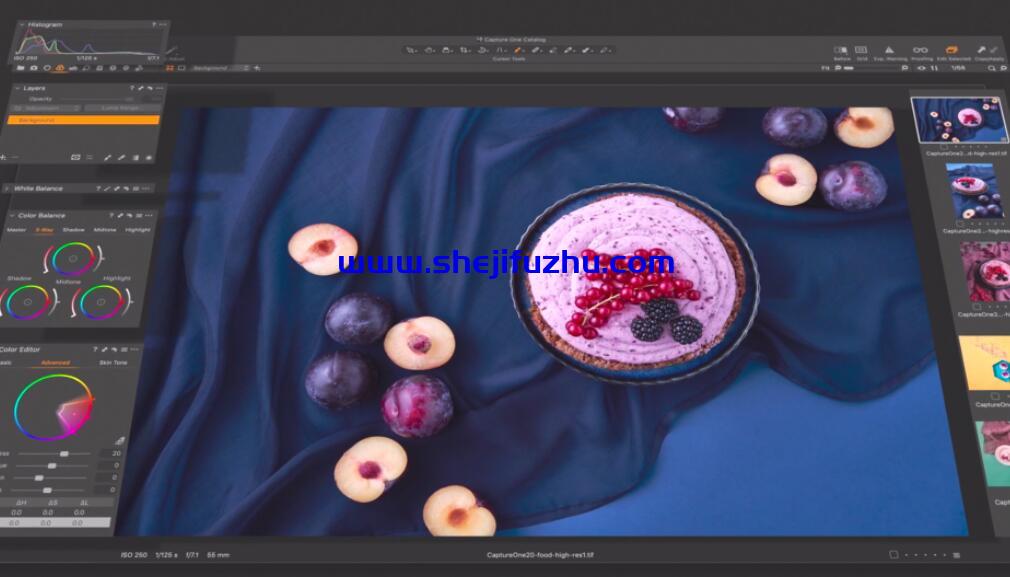Open help for the Color Balance panel

(x=111, y=216)
